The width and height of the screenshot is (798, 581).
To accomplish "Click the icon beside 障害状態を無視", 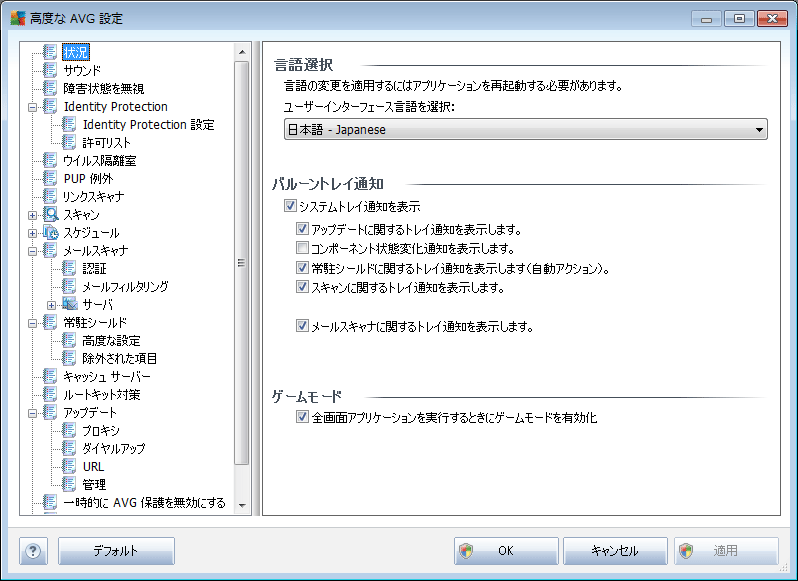I will (x=50, y=88).
